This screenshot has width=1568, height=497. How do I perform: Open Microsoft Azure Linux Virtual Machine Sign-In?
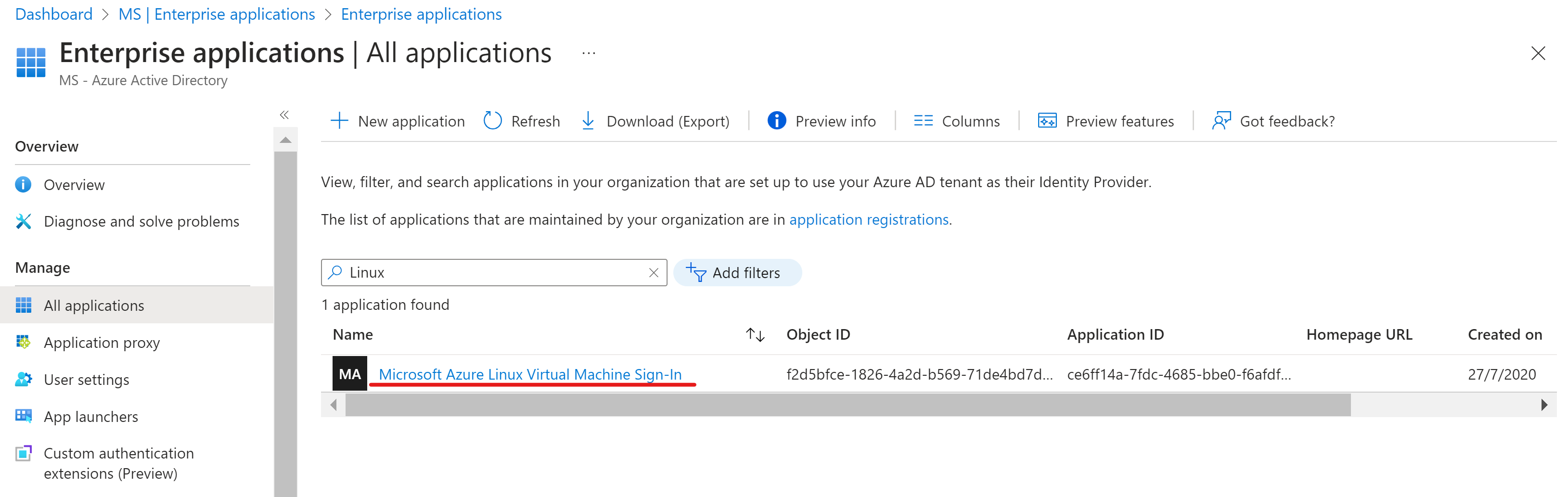(x=530, y=374)
